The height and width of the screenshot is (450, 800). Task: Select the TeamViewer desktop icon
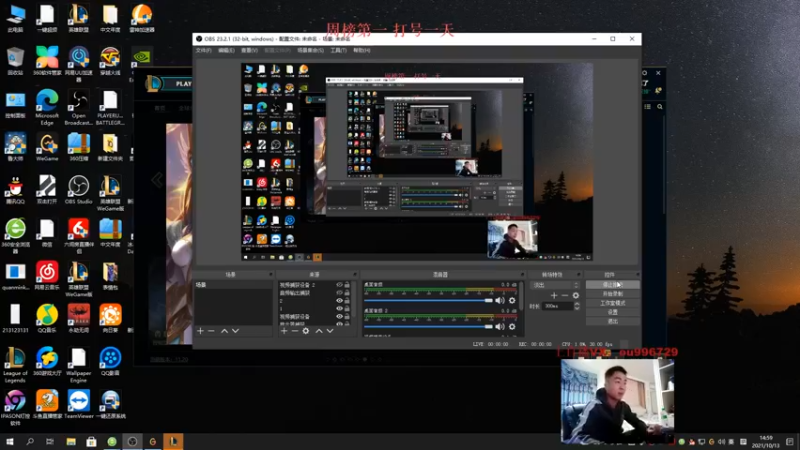pos(79,405)
